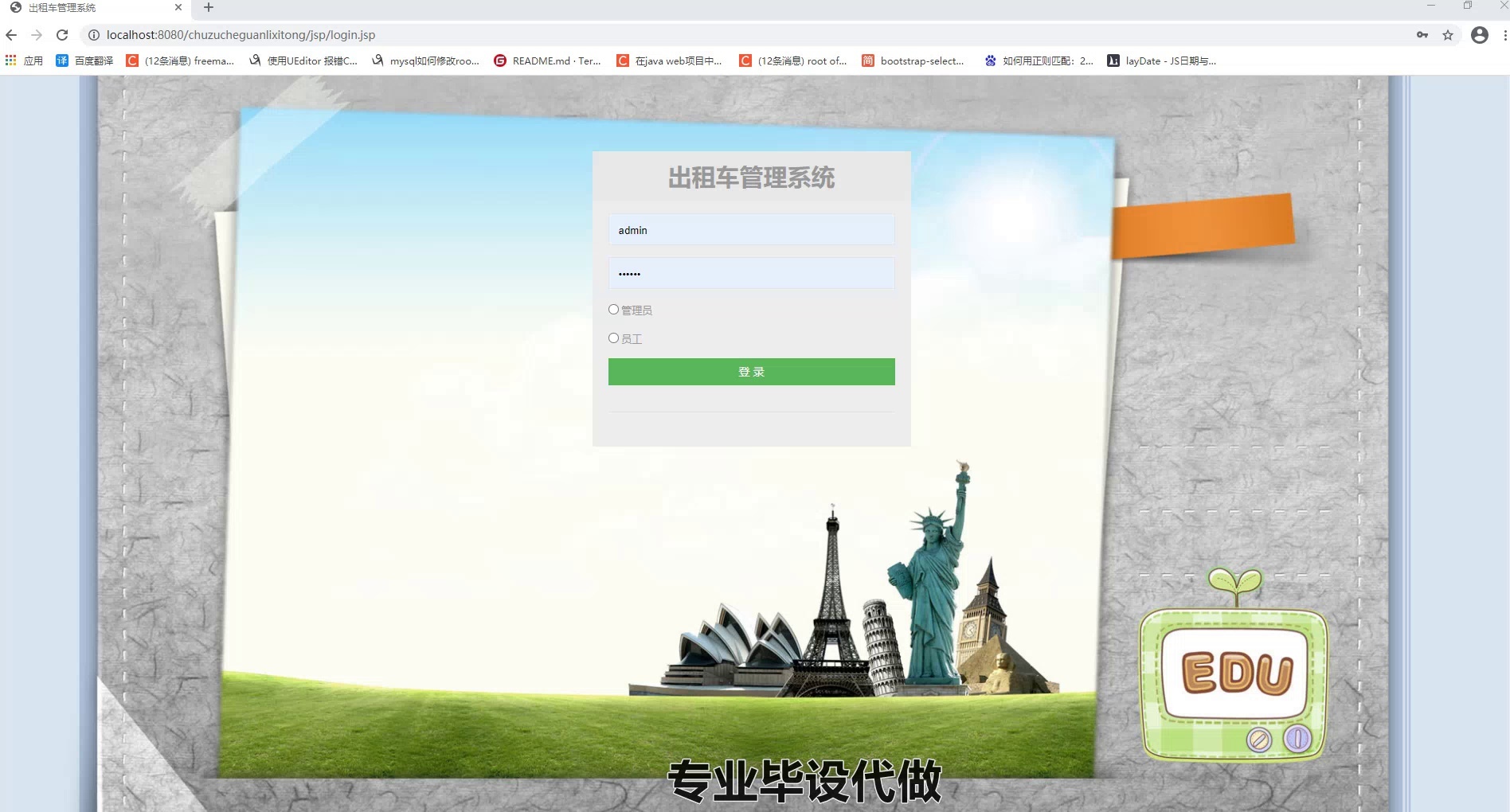Open the README.md · Ter... bookmark
This screenshot has height=812, width=1510.
click(x=547, y=61)
